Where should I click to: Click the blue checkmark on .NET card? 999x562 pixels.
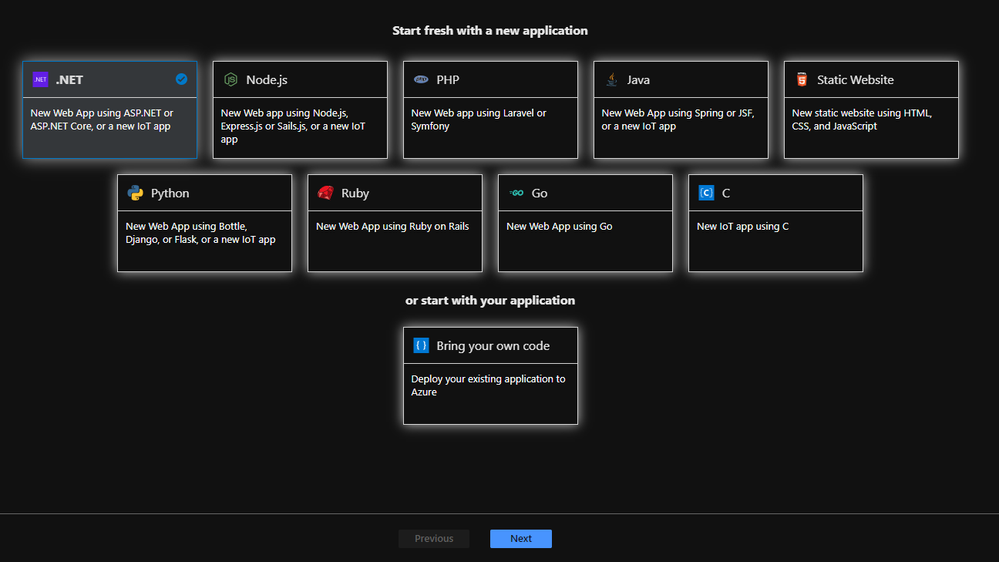pos(182,79)
